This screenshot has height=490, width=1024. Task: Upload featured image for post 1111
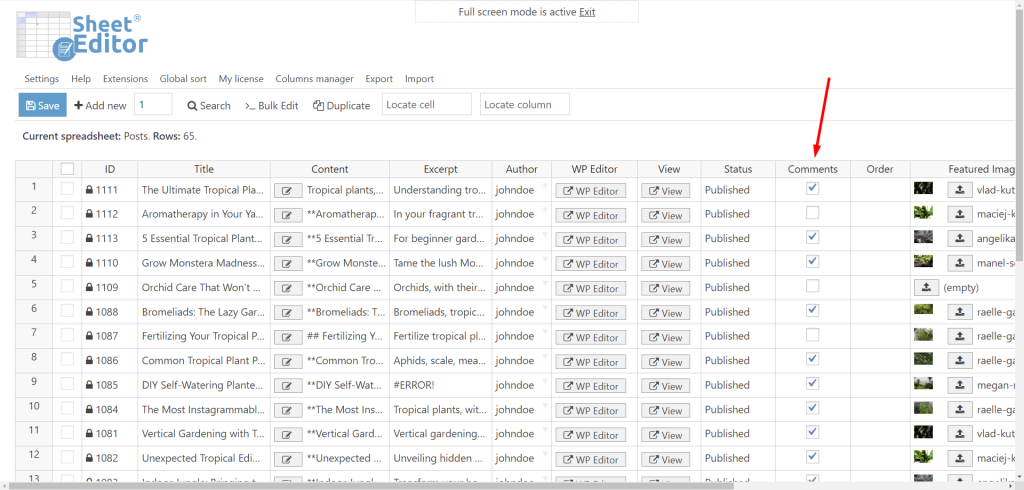click(959, 190)
